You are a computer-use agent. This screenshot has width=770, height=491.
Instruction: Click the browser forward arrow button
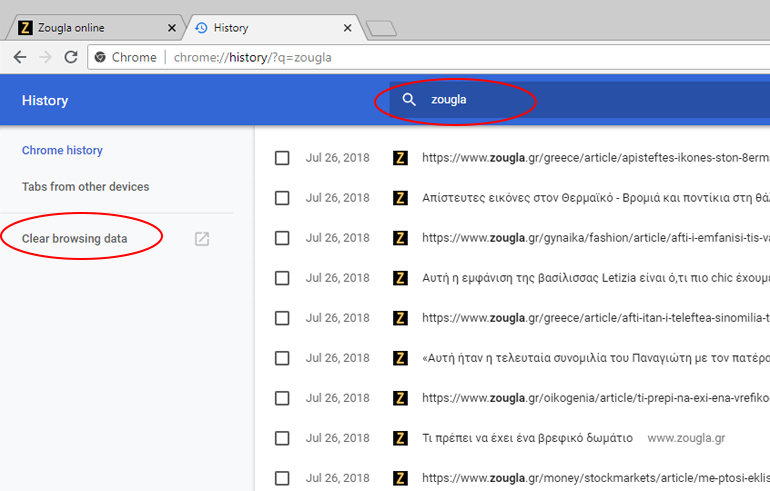45,57
